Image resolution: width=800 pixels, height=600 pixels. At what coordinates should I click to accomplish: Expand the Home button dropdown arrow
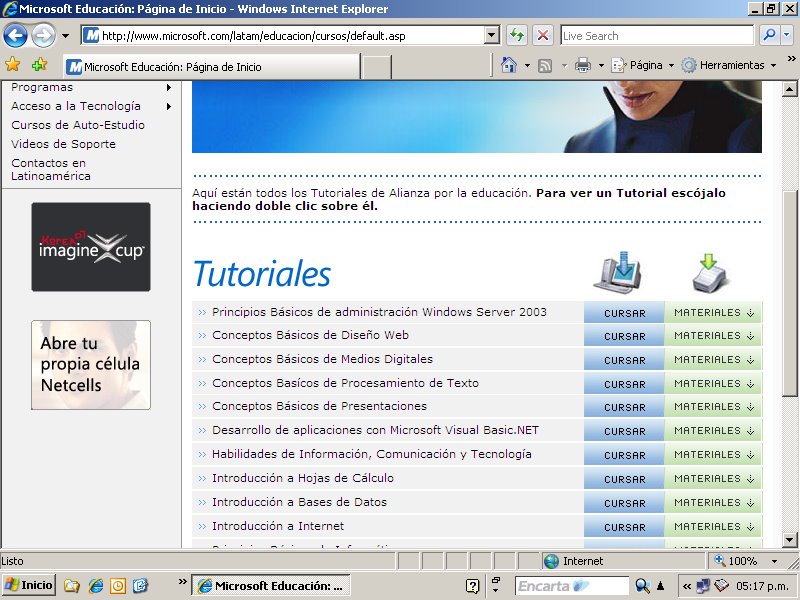pyautogui.click(x=527, y=65)
